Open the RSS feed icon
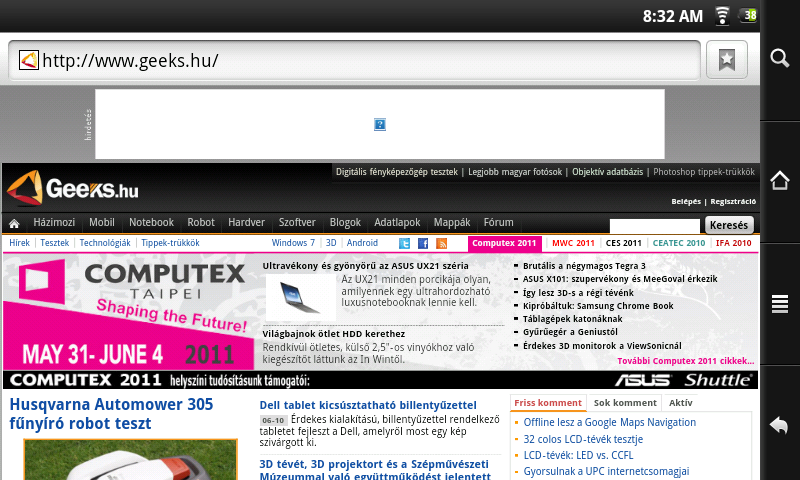Viewport: 800px width, 480px height. (x=441, y=243)
